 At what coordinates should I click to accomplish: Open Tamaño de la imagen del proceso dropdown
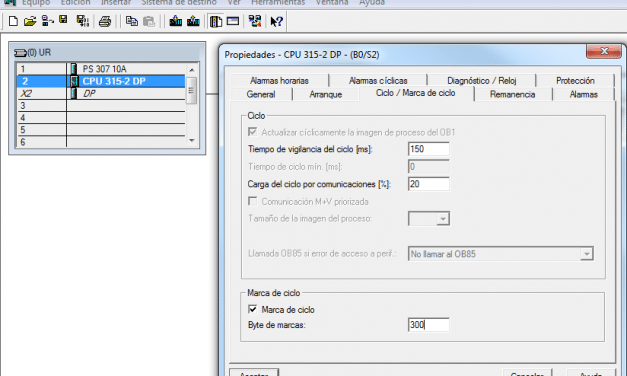pyautogui.click(x=443, y=219)
